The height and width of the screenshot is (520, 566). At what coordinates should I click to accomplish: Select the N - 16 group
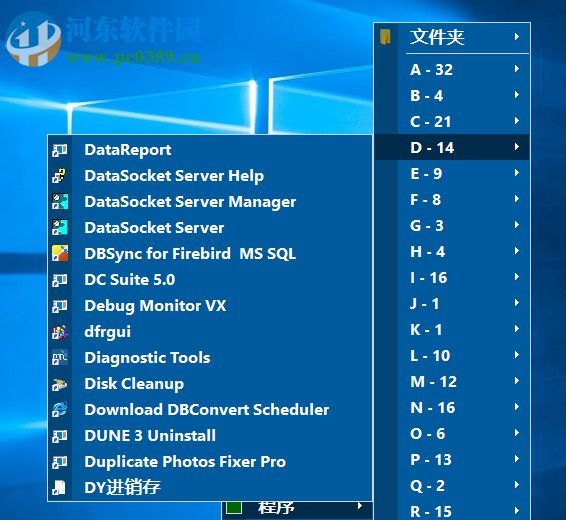coord(452,407)
